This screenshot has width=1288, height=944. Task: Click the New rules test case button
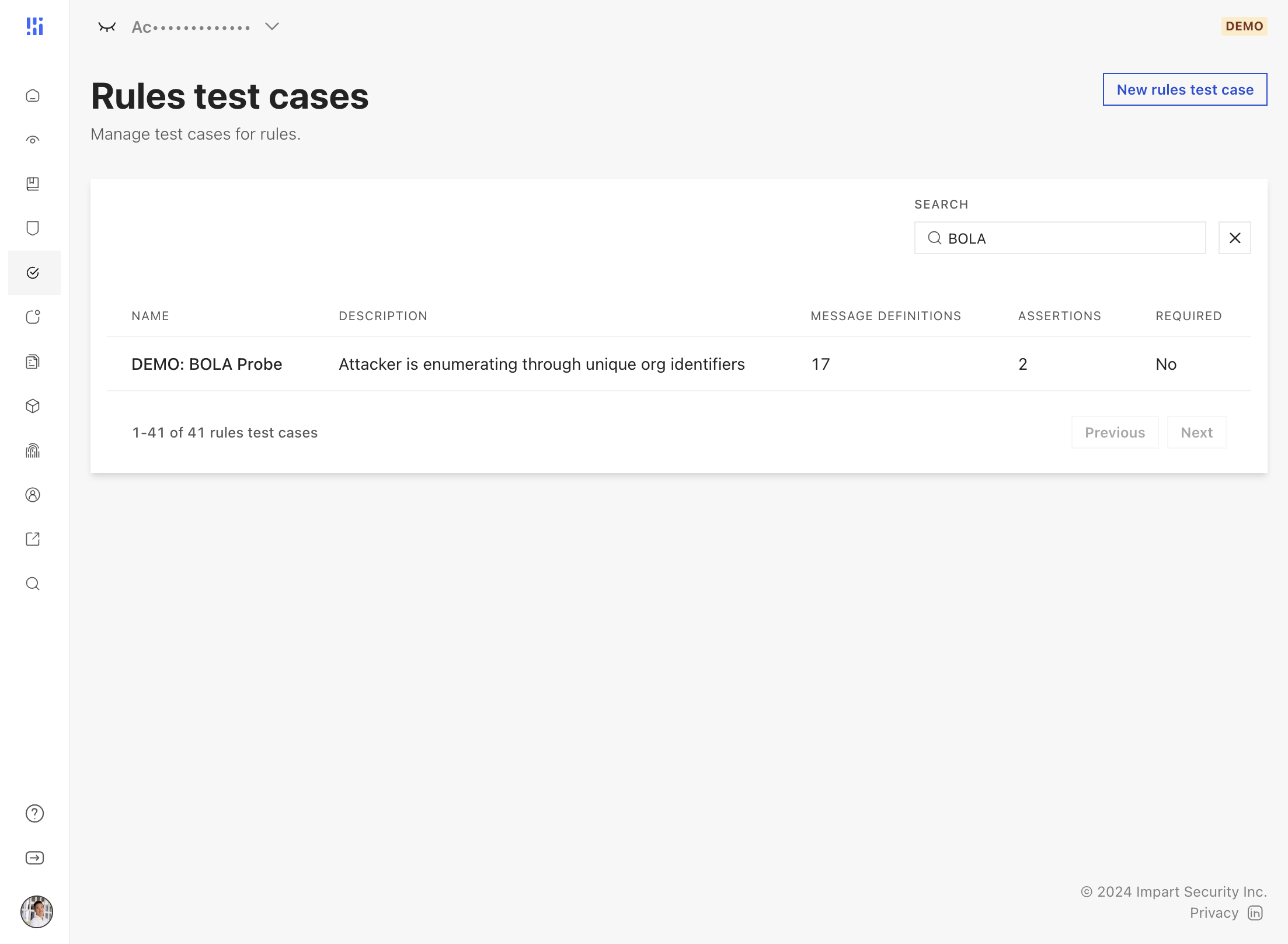click(1185, 89)
